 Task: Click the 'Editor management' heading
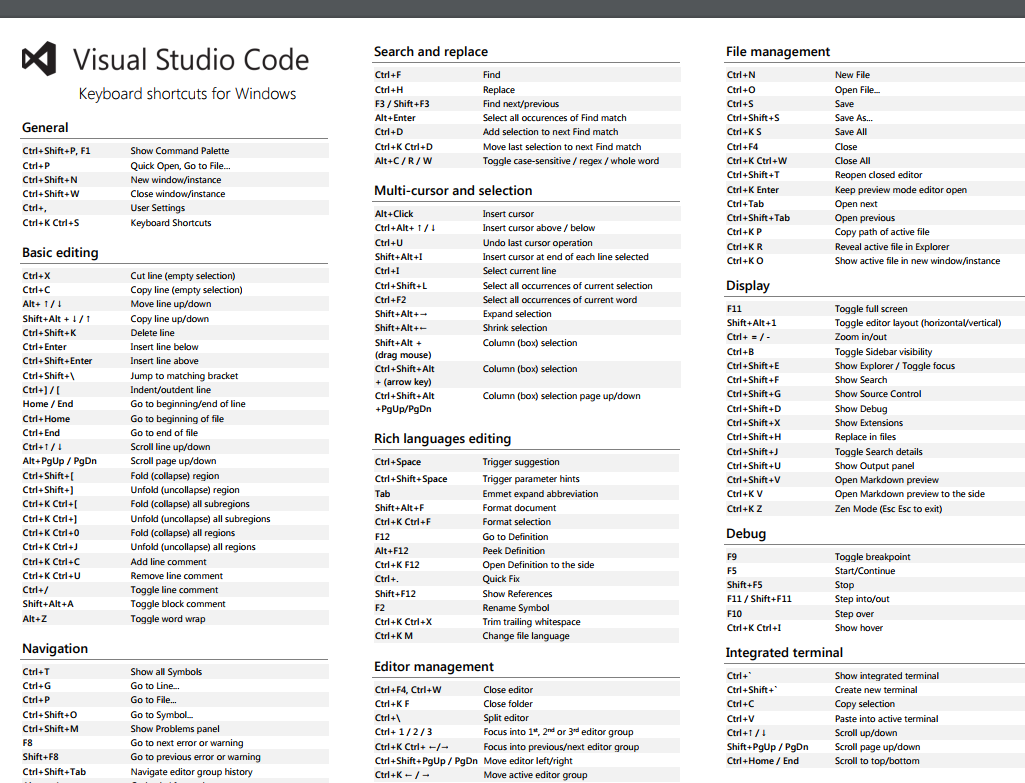point(434,667)
